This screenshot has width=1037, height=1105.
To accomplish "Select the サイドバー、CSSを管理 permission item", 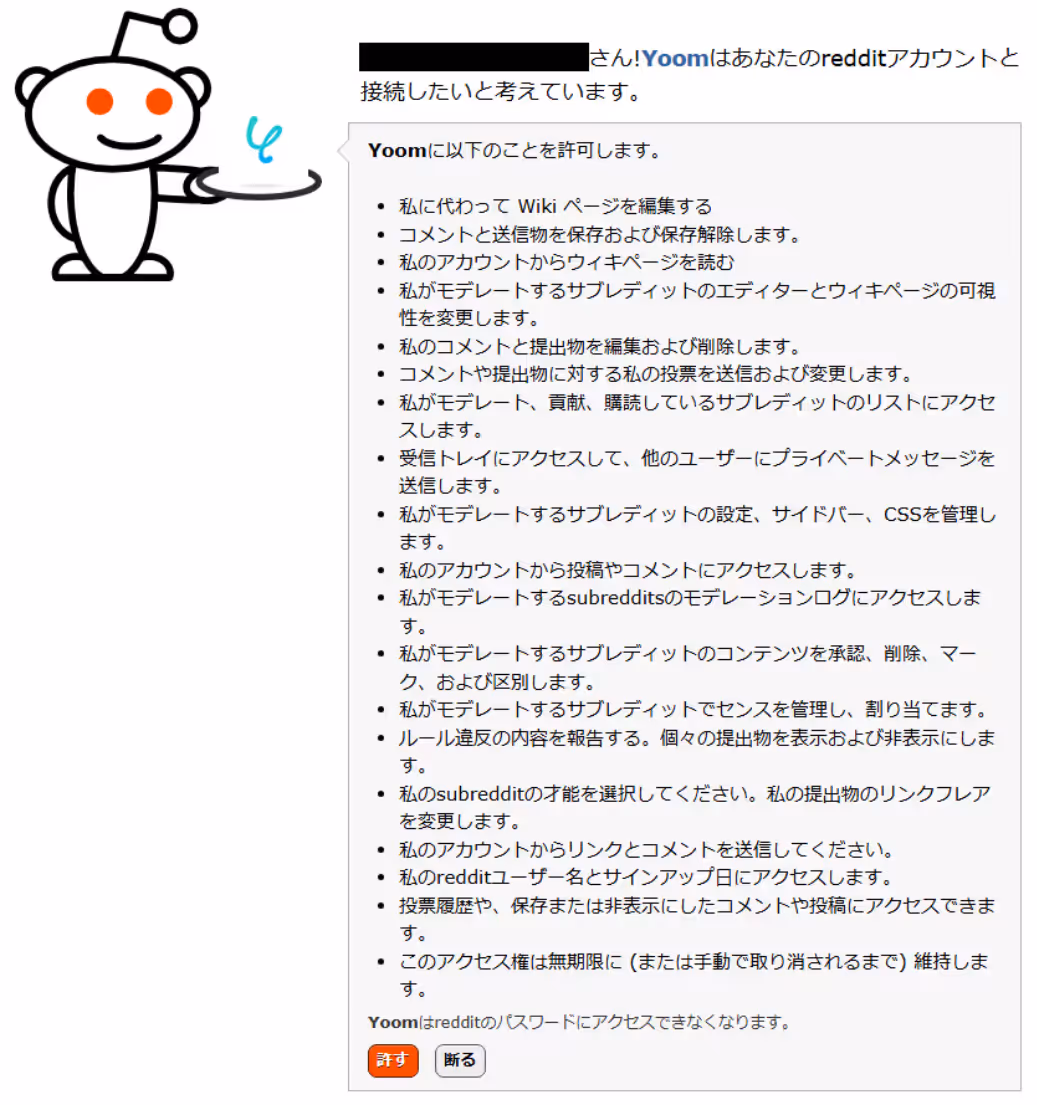I will click(x=697, y=528).
